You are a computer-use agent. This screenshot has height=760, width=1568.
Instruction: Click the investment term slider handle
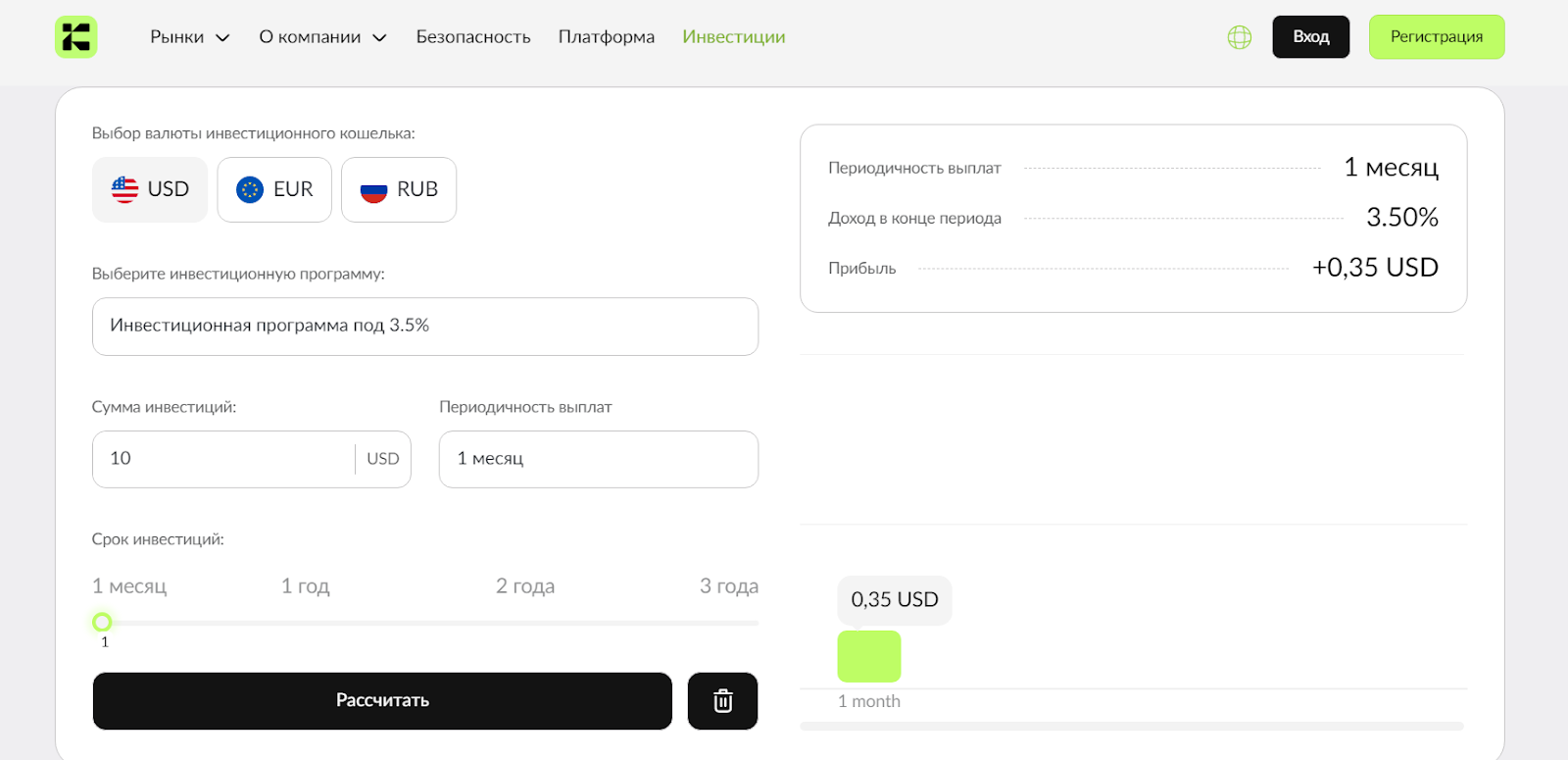pos(102,622)
